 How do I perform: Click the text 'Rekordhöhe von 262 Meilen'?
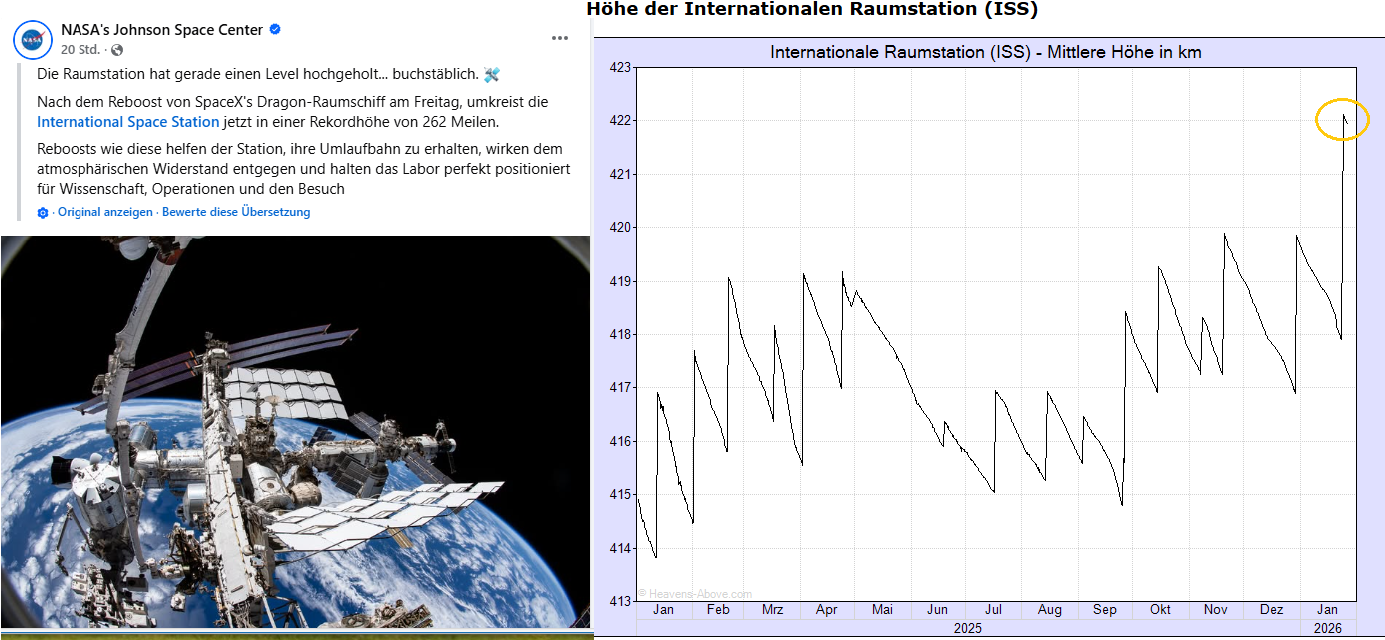[406, 122]
